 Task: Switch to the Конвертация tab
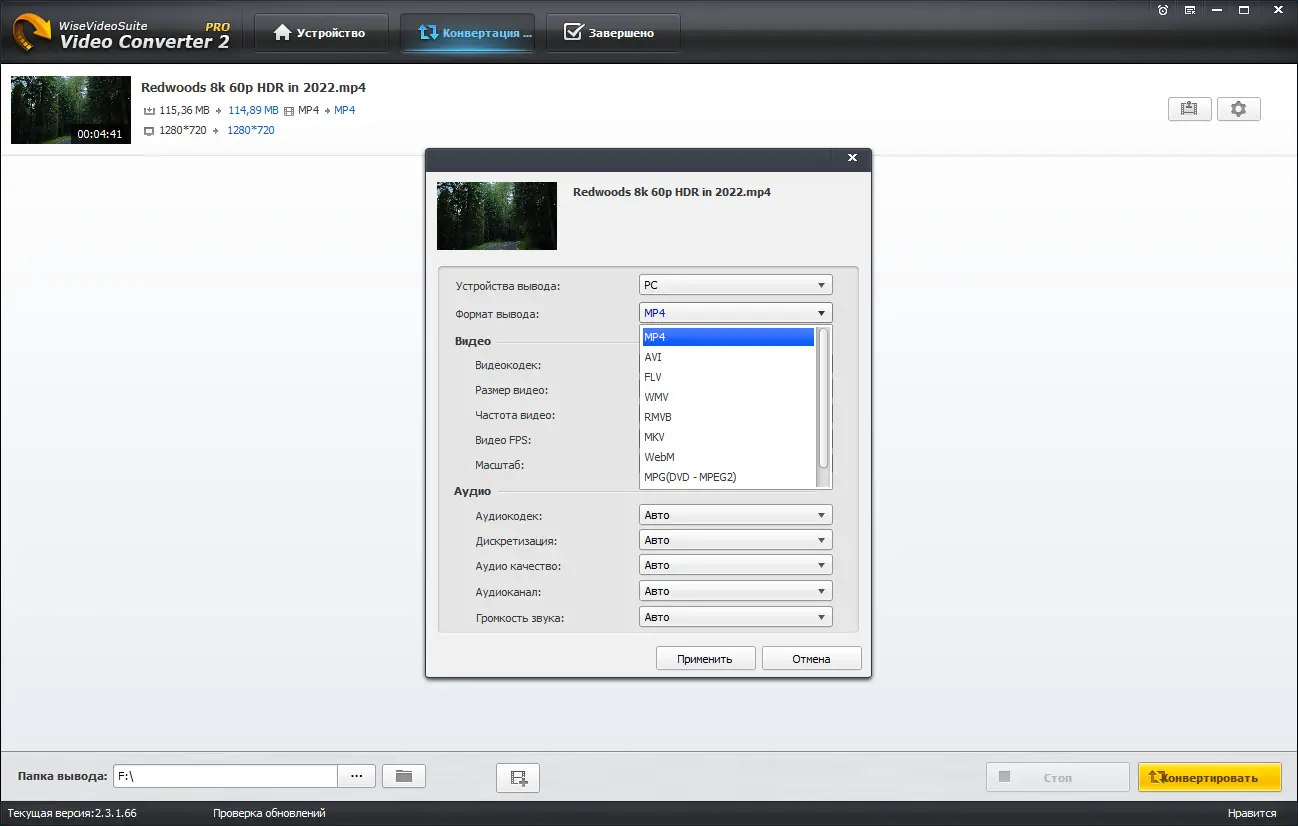467,33
